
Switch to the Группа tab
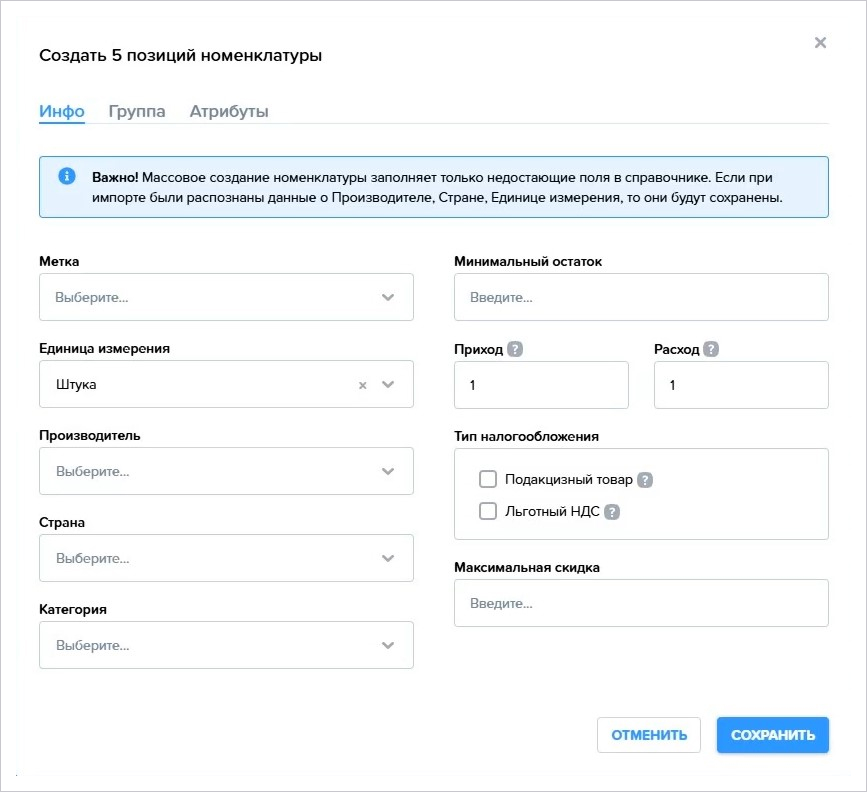(137, 111)
